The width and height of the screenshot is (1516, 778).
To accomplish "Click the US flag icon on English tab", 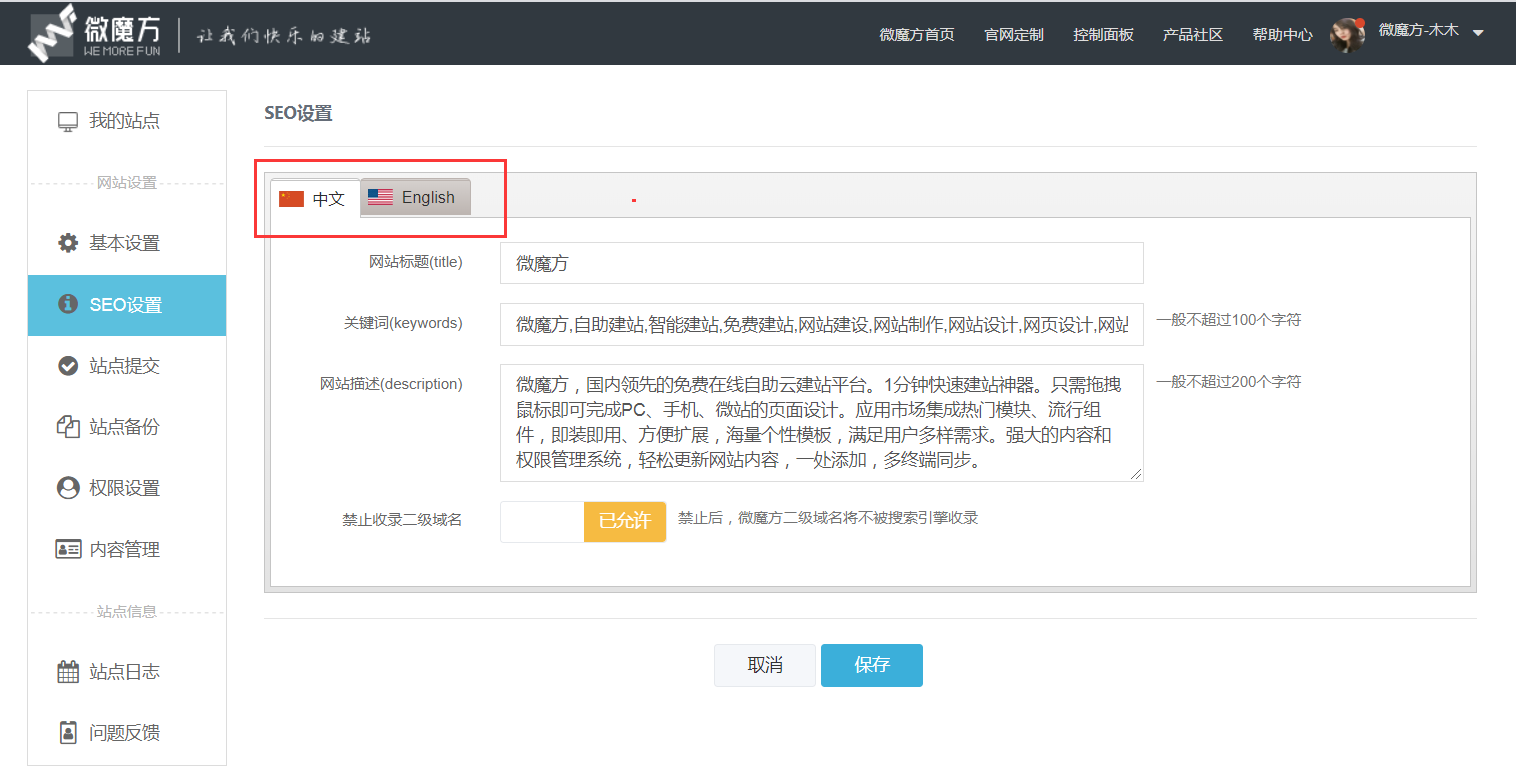I will pyautogui.click(x=380, y=197).
